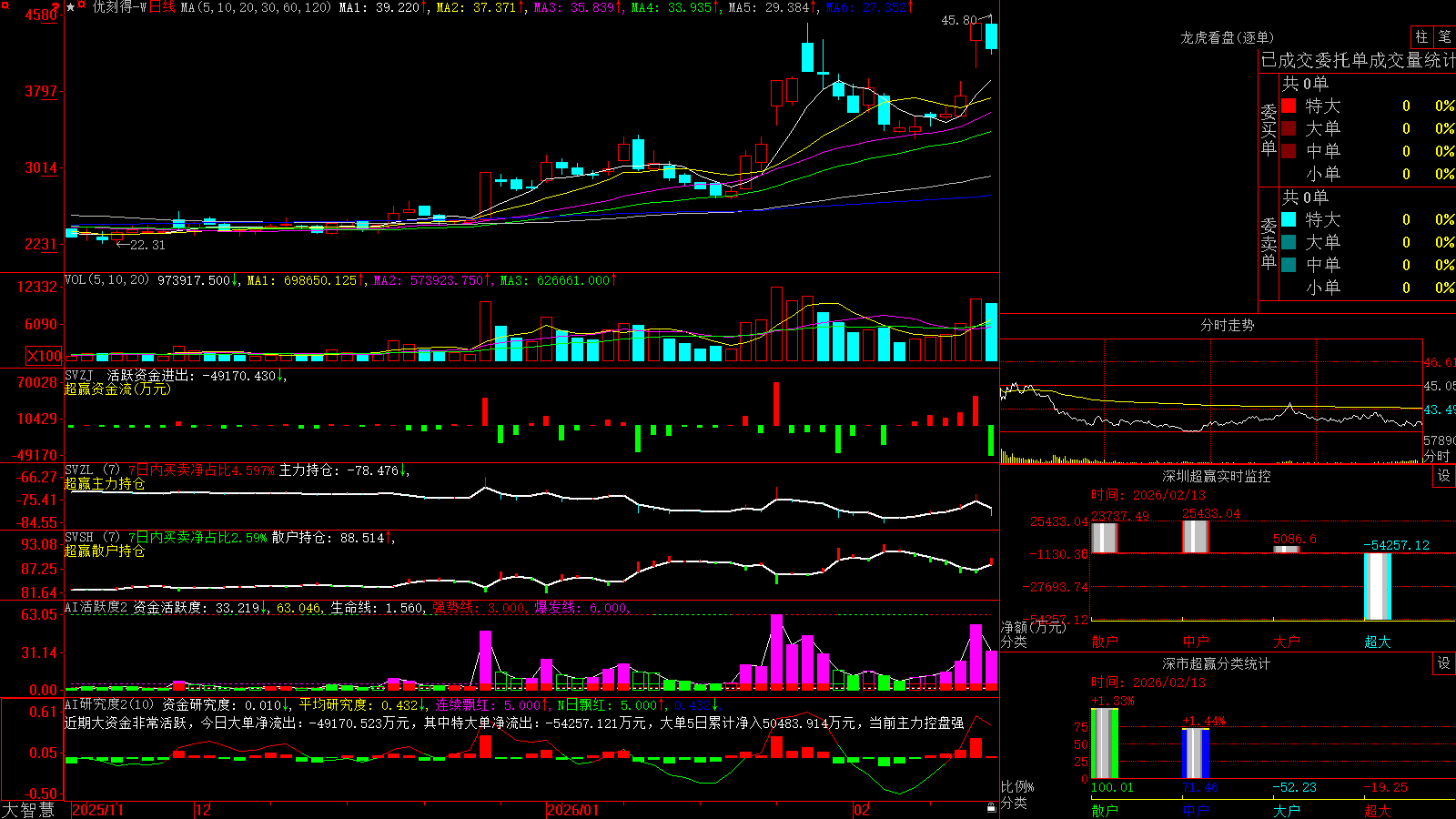This screenshot has height=819, width=1456.
Task: Click the 优刻得-W stock name
Action: [119, 7]
